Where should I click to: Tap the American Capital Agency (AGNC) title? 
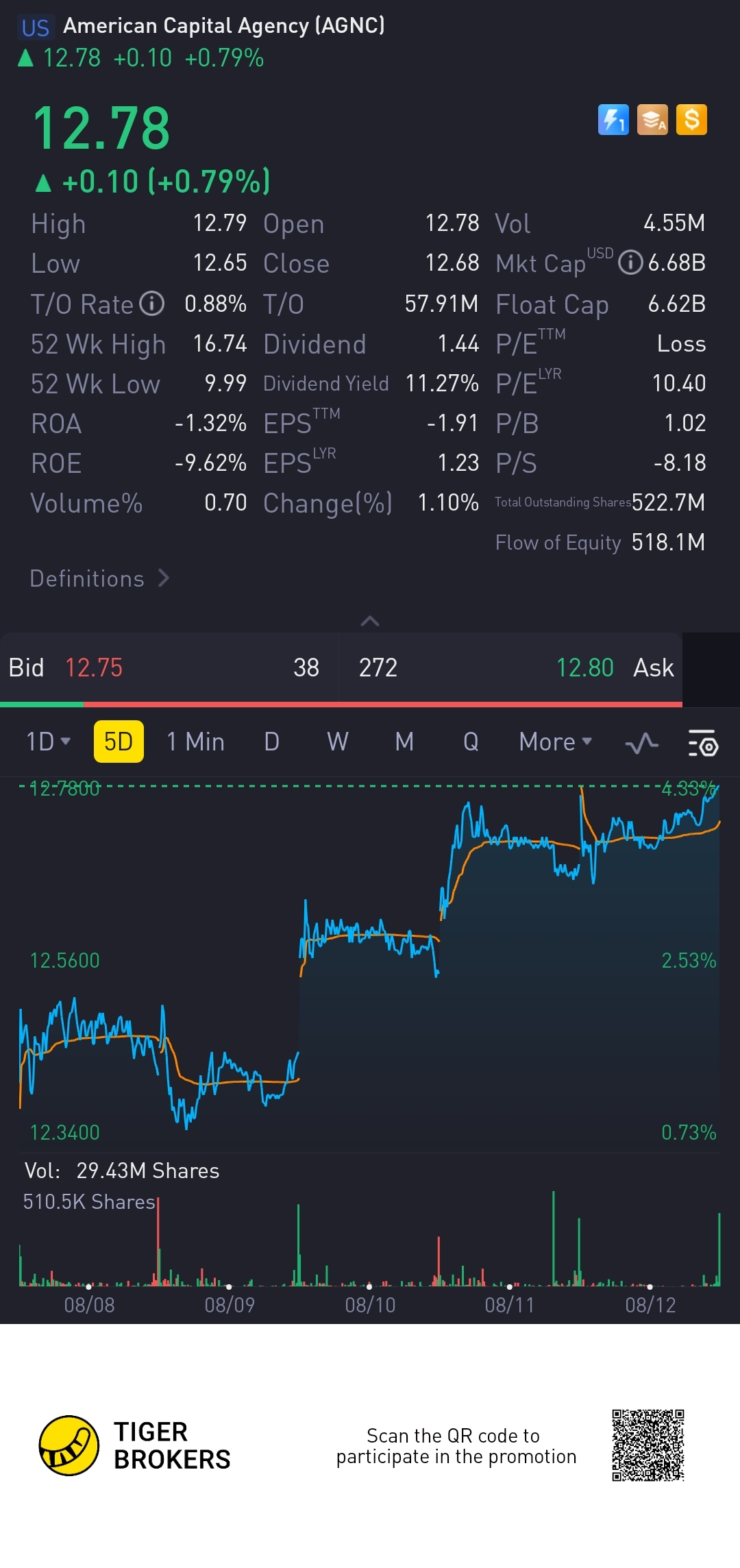(x=224, y=26)
